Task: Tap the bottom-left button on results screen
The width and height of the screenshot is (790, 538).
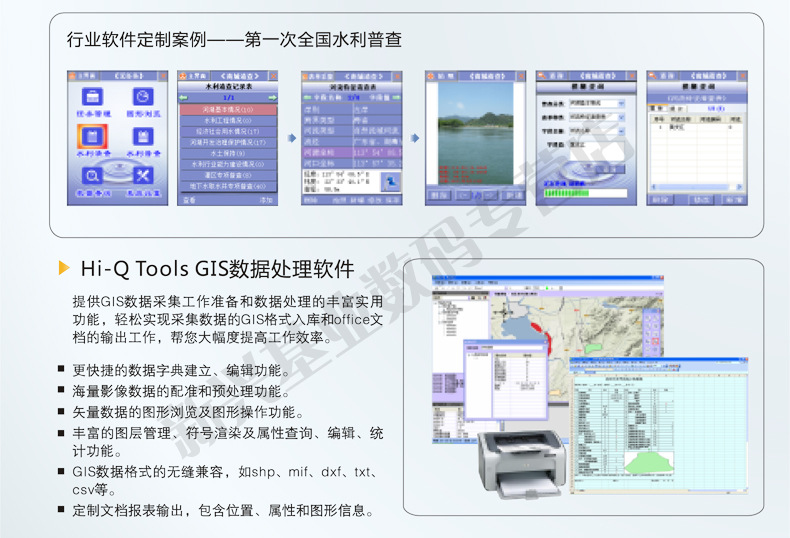Action: 660,200
